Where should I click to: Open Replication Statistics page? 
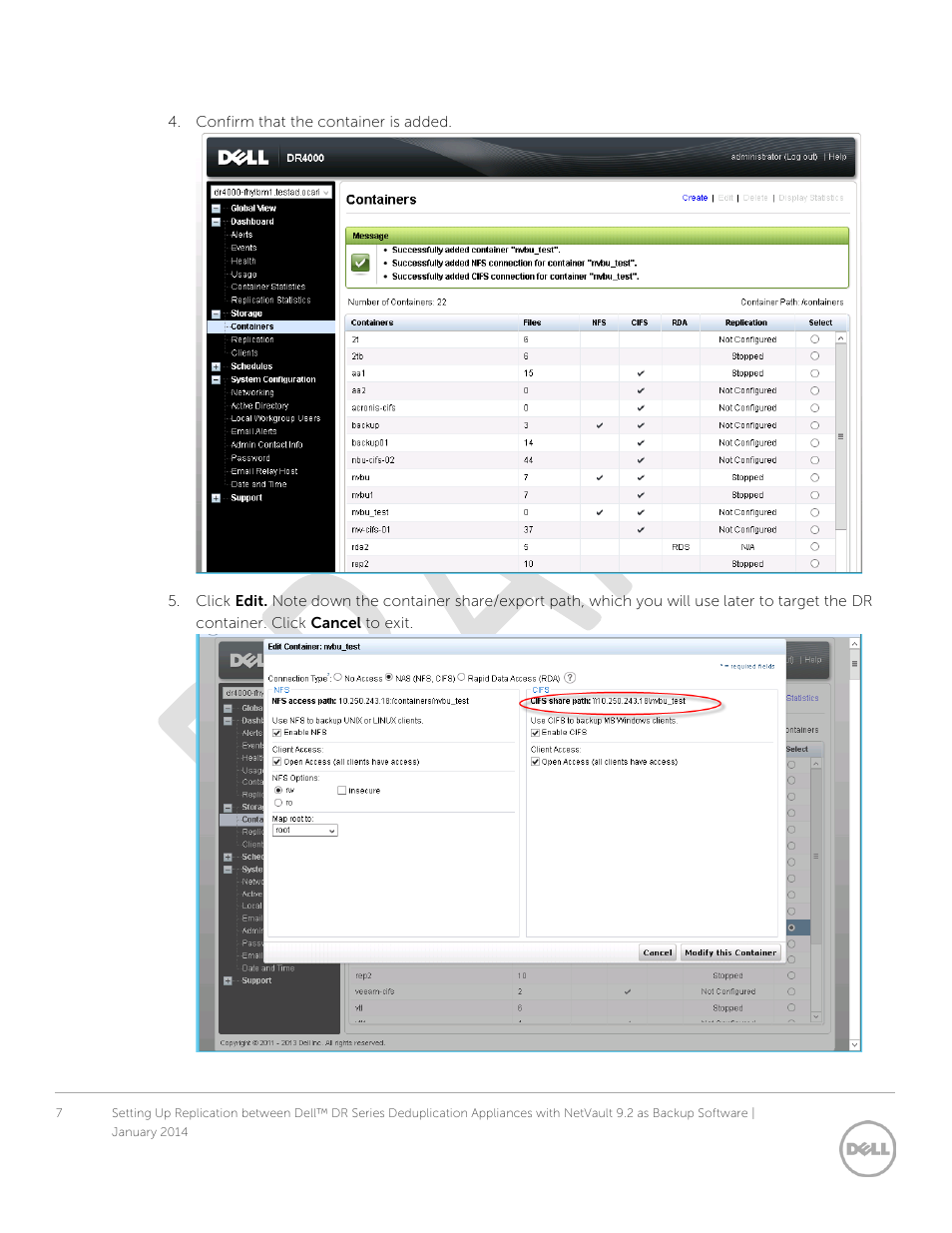click(x=270, y=300)
